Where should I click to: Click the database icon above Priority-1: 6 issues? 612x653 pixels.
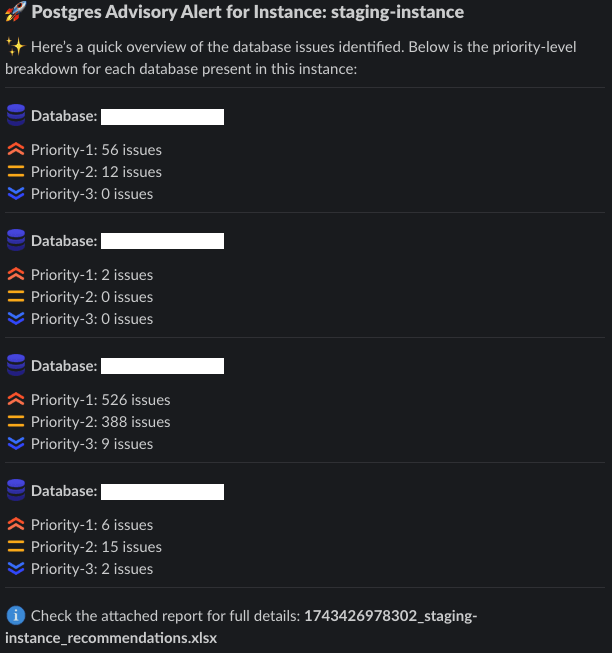[x=16, y=490]
